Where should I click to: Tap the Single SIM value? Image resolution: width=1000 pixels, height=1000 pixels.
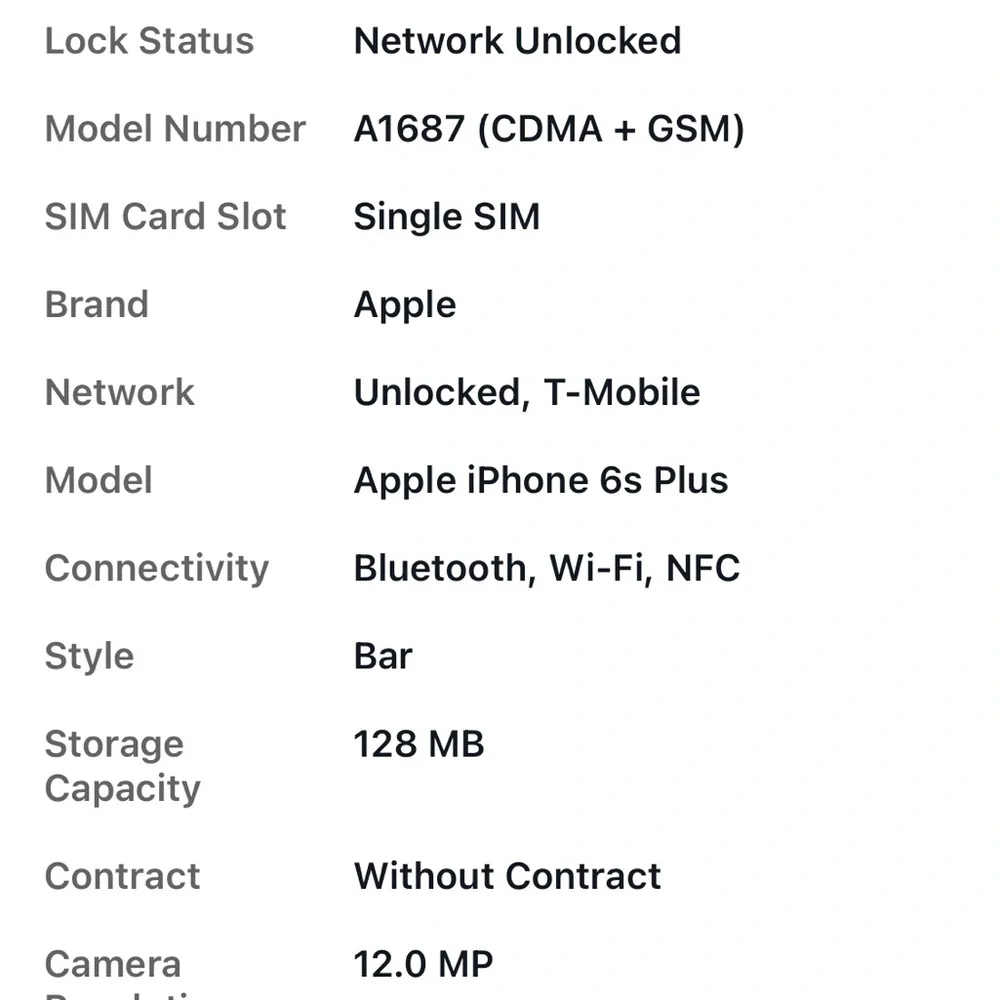point(446,218)
